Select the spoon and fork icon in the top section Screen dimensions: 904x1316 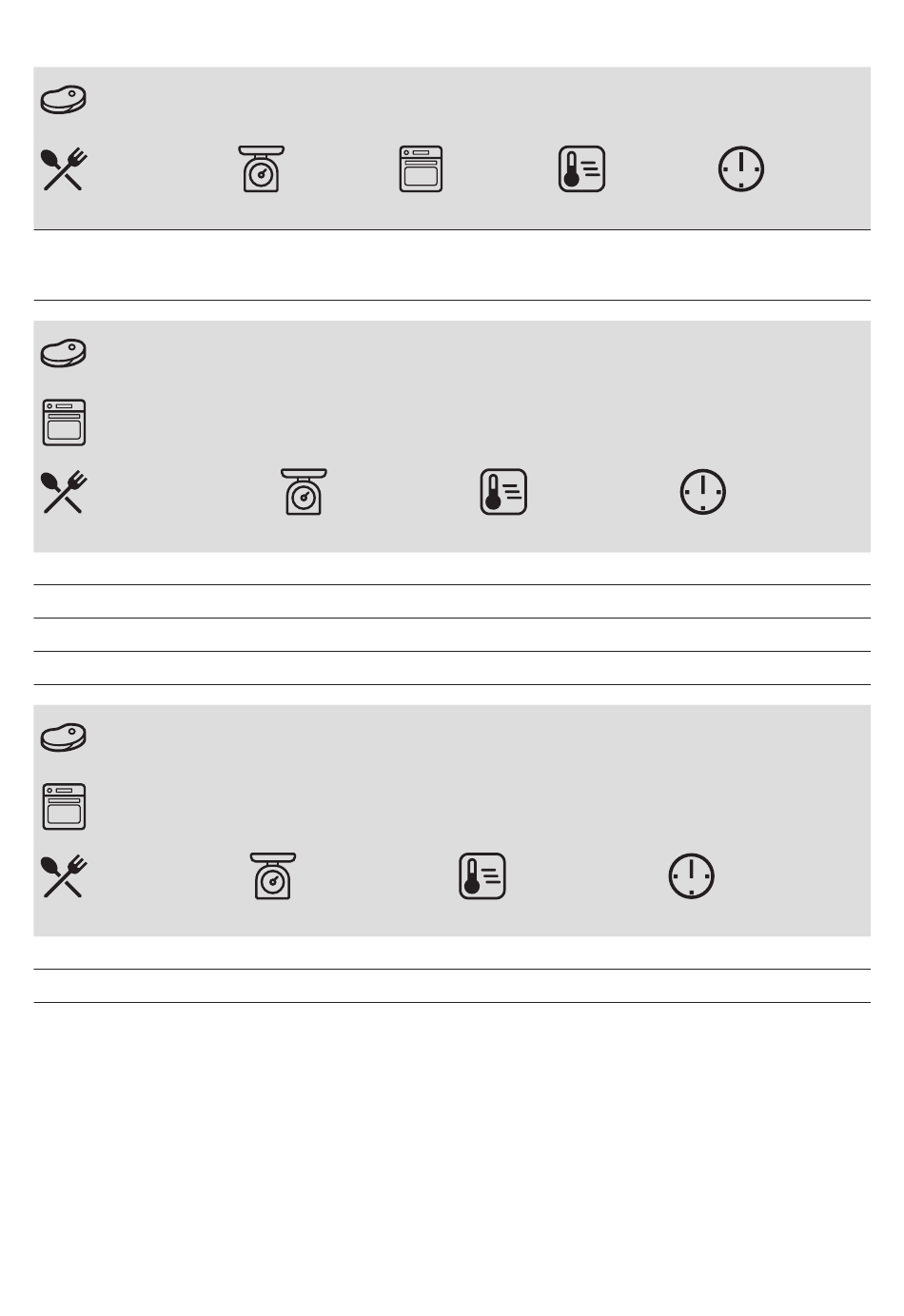click(64, 169)
